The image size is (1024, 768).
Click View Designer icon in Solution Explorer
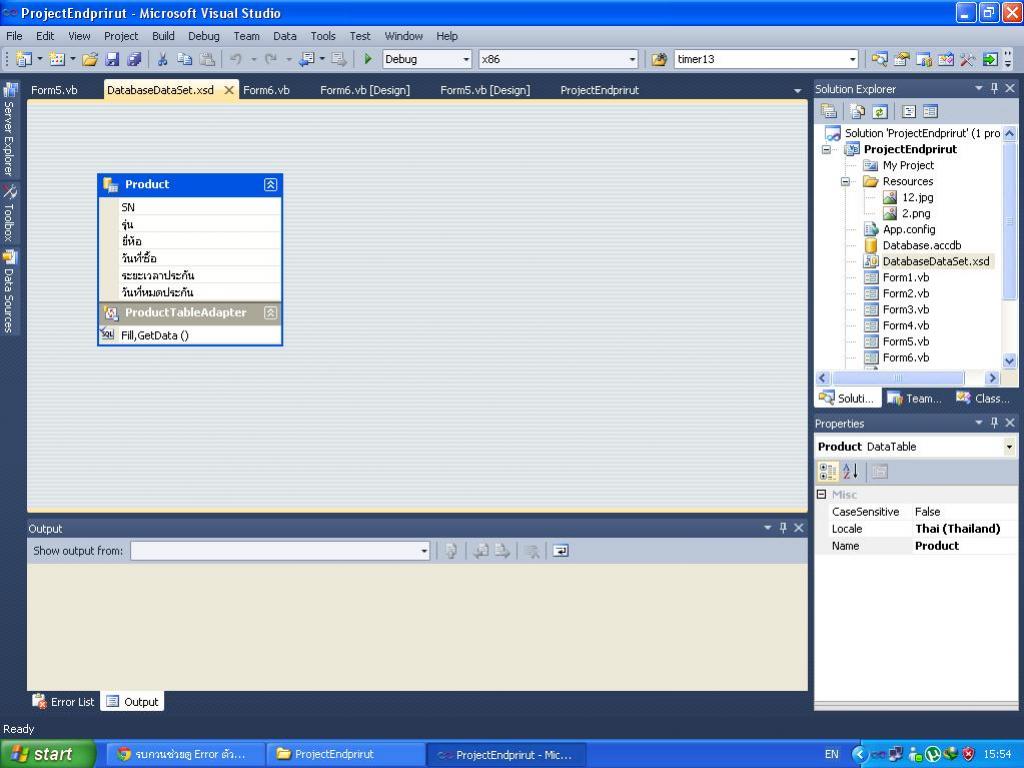point(931,112)
